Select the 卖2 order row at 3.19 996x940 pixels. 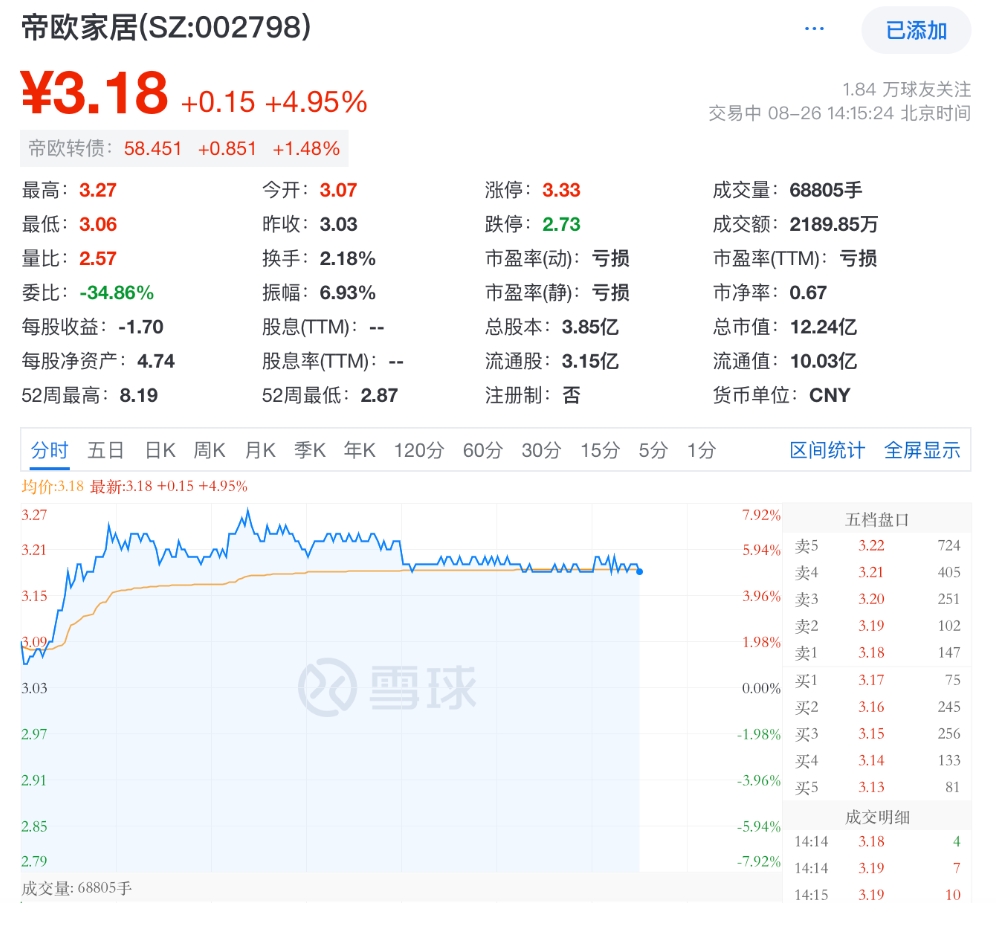pyautogui.click(x=877, y=626)
